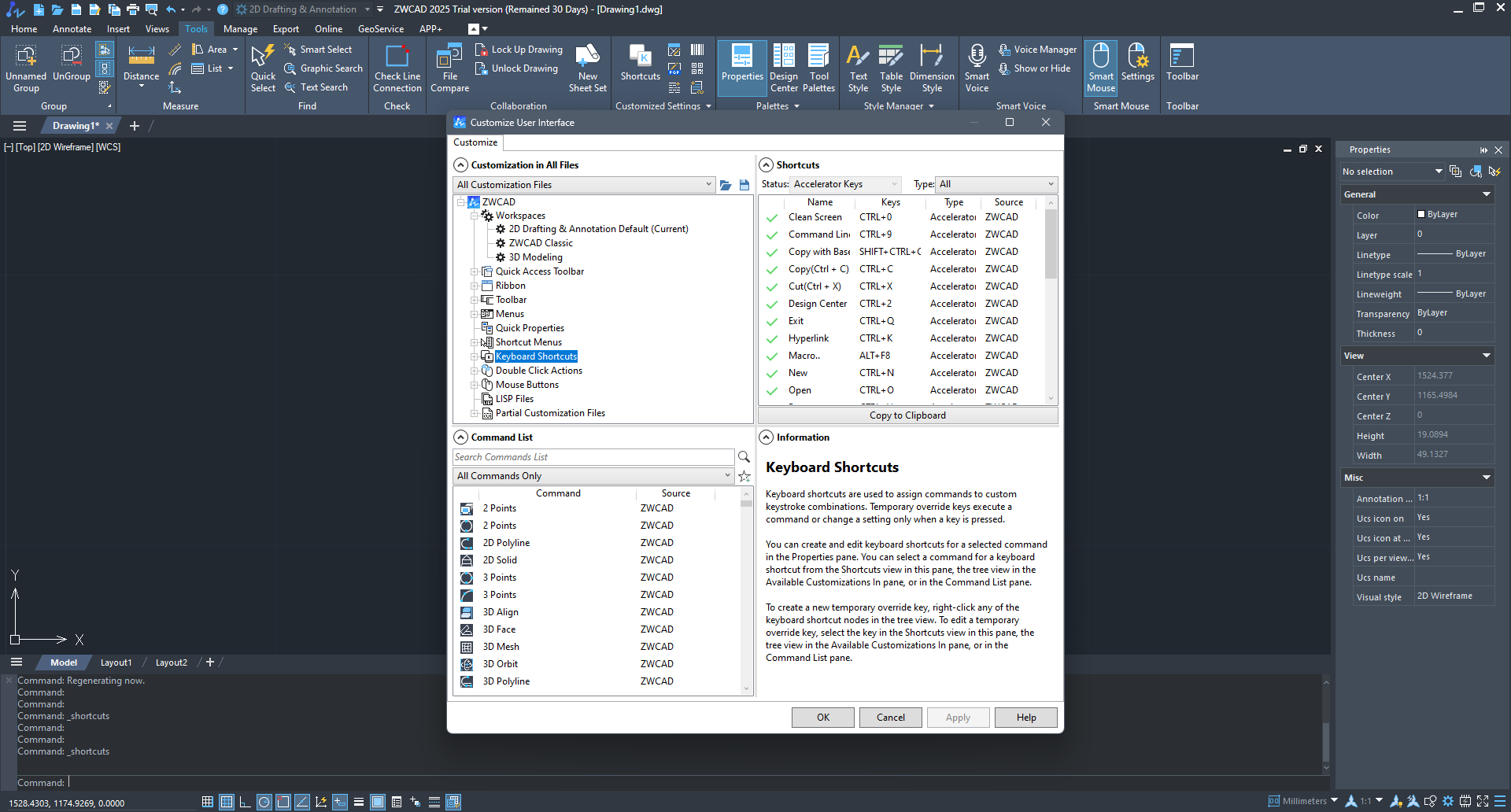Launch Smart Select in Find group
The image size is (1511, 812).
pyautogui.click(x=318, y=50)
